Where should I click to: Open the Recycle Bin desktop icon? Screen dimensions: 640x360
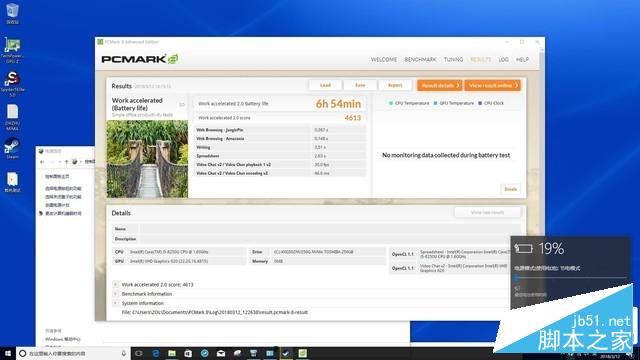coord(12,13)
